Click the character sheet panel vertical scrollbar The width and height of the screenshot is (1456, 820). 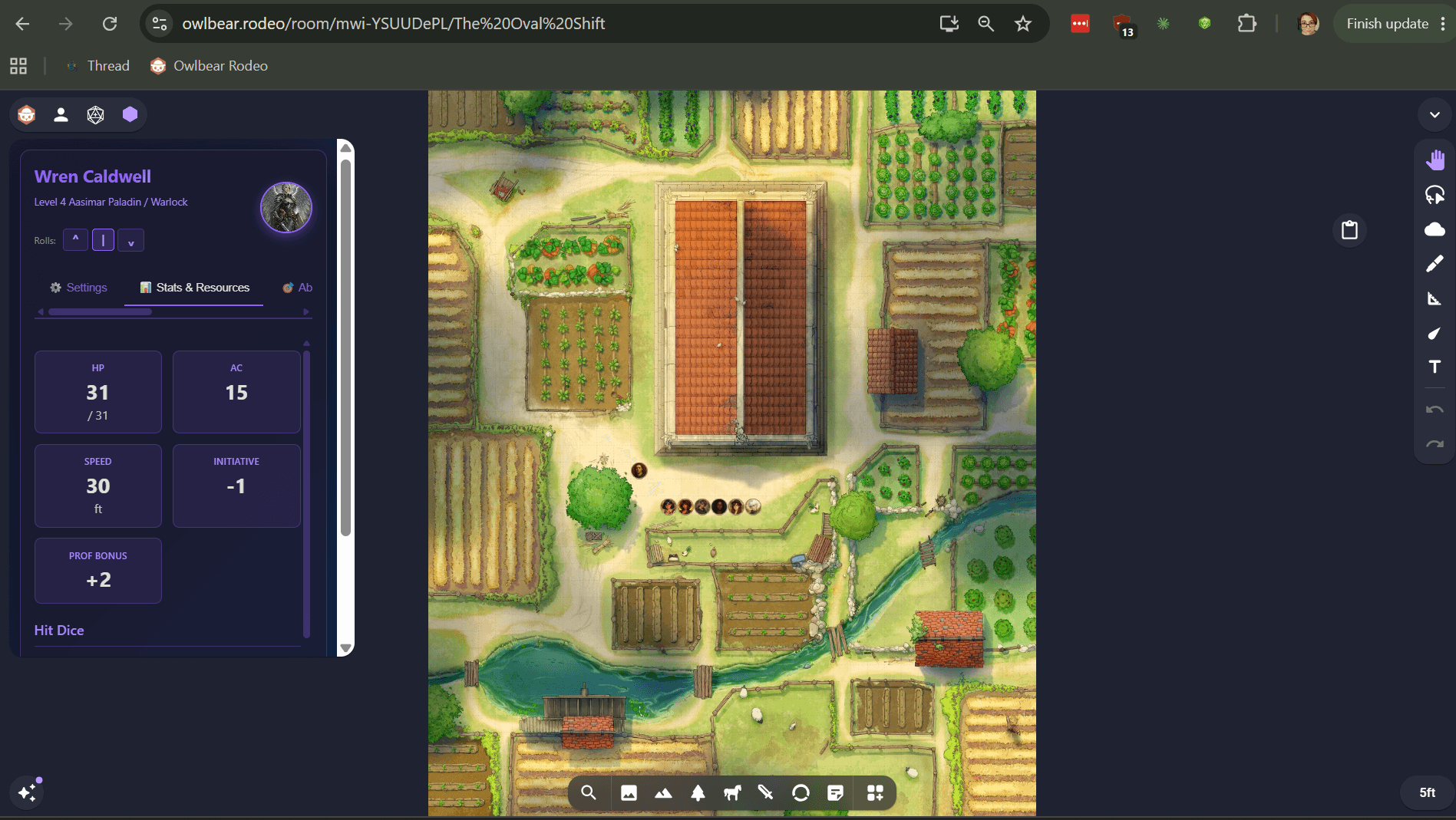tap(345, 347)
